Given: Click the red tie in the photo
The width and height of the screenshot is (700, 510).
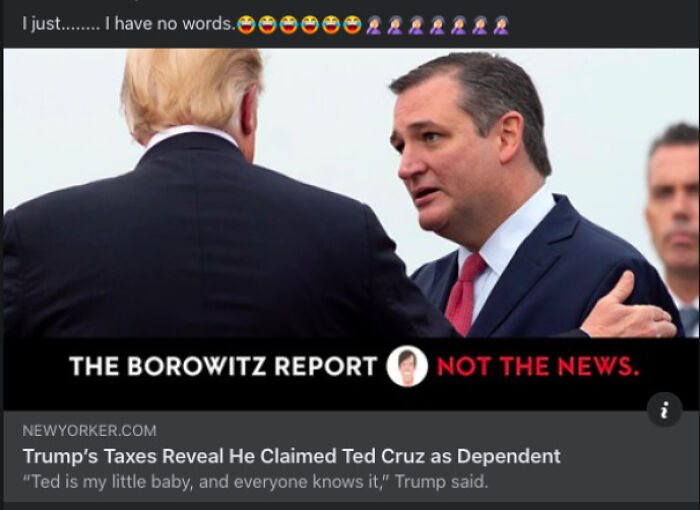Looking at the screenshot, I should (464, 293).
